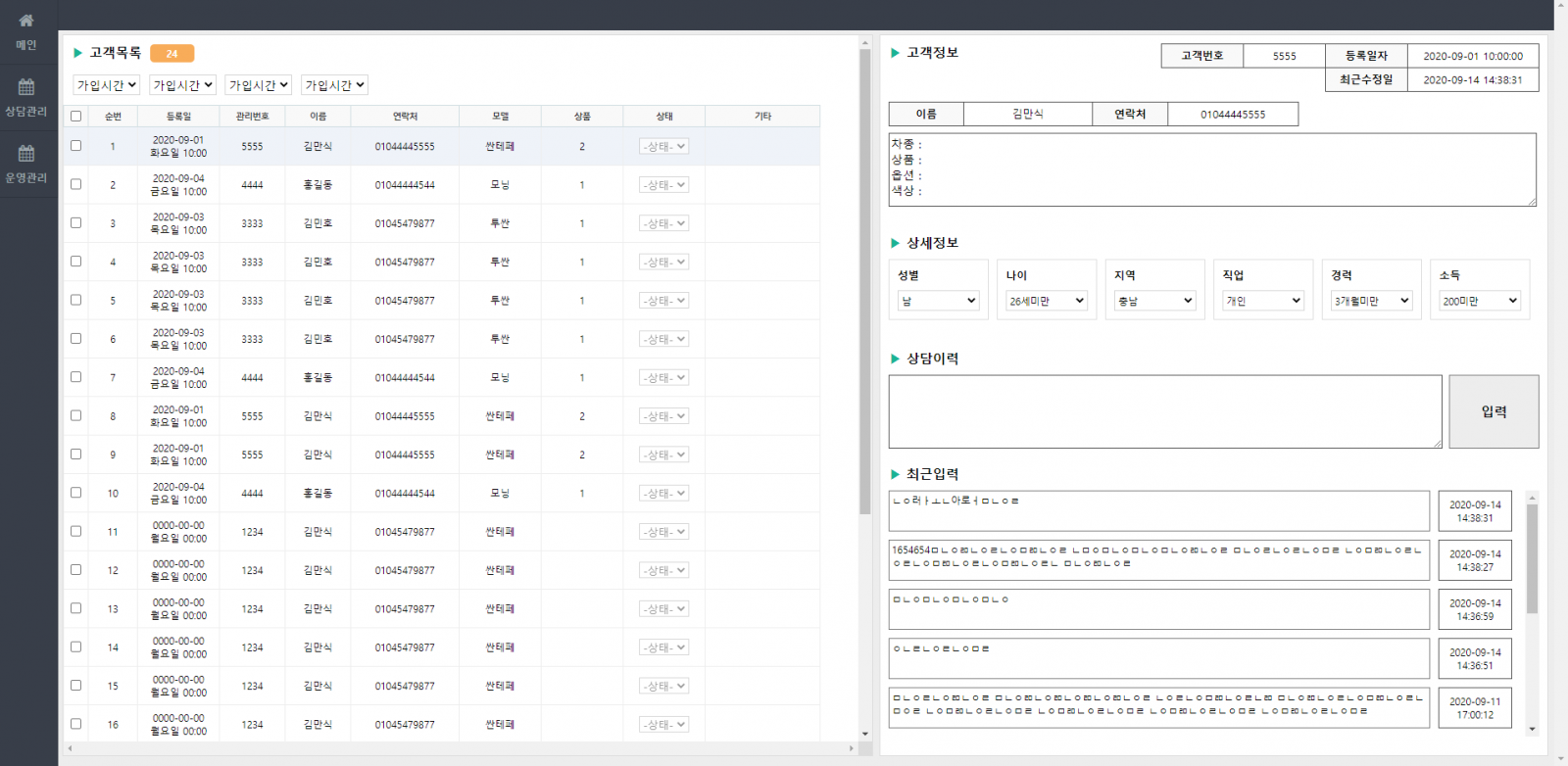Click the green triangle beside 최근입력

click(895, 474)
